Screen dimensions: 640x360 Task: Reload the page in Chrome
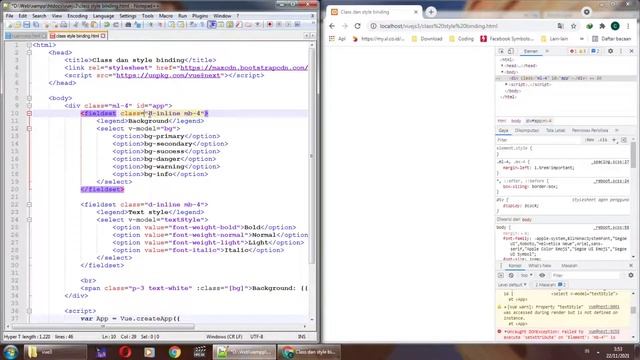pyautogui.click(x=358, y=26)
